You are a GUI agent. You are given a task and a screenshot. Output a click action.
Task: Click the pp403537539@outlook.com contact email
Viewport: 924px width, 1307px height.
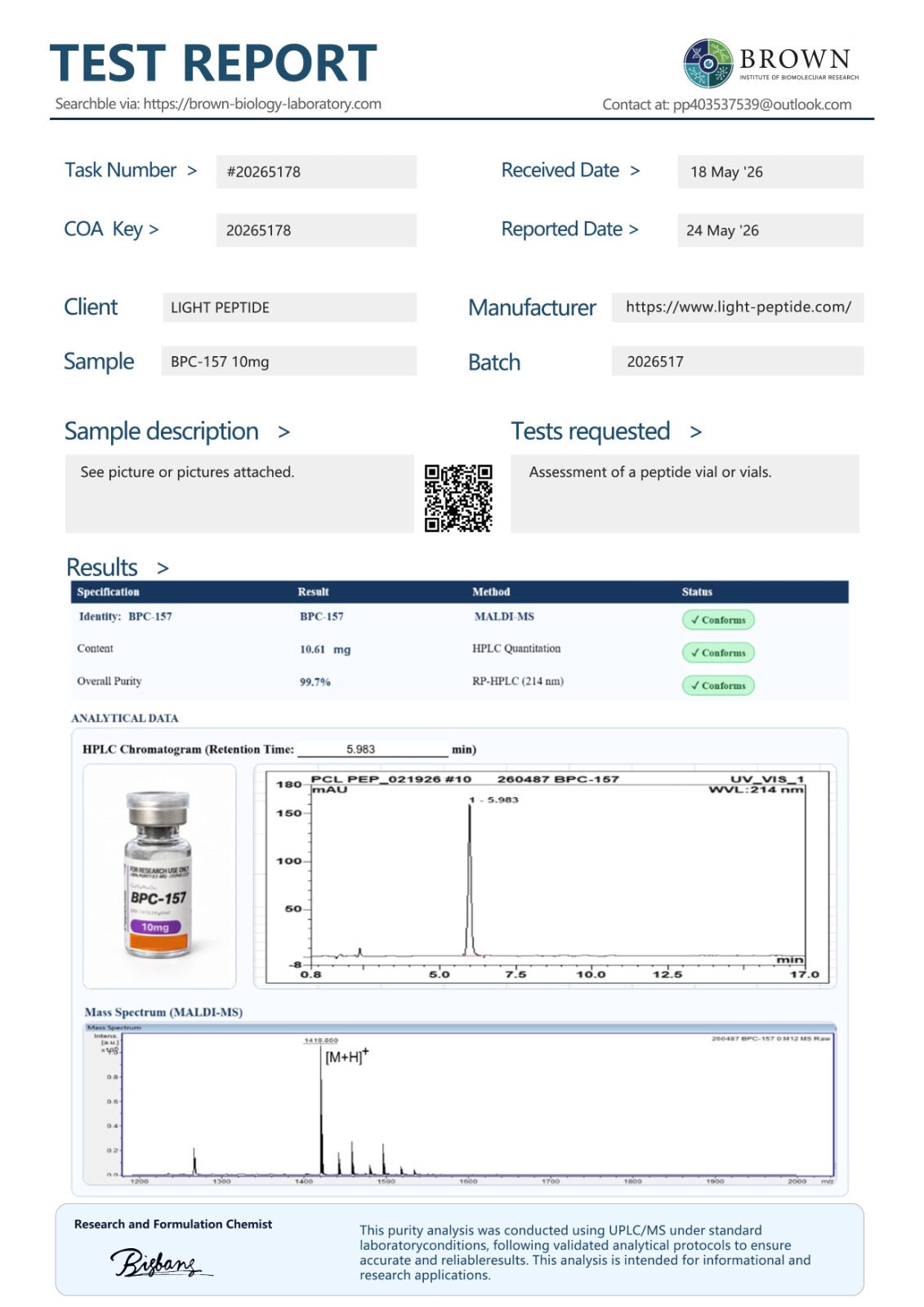[761, 105]
